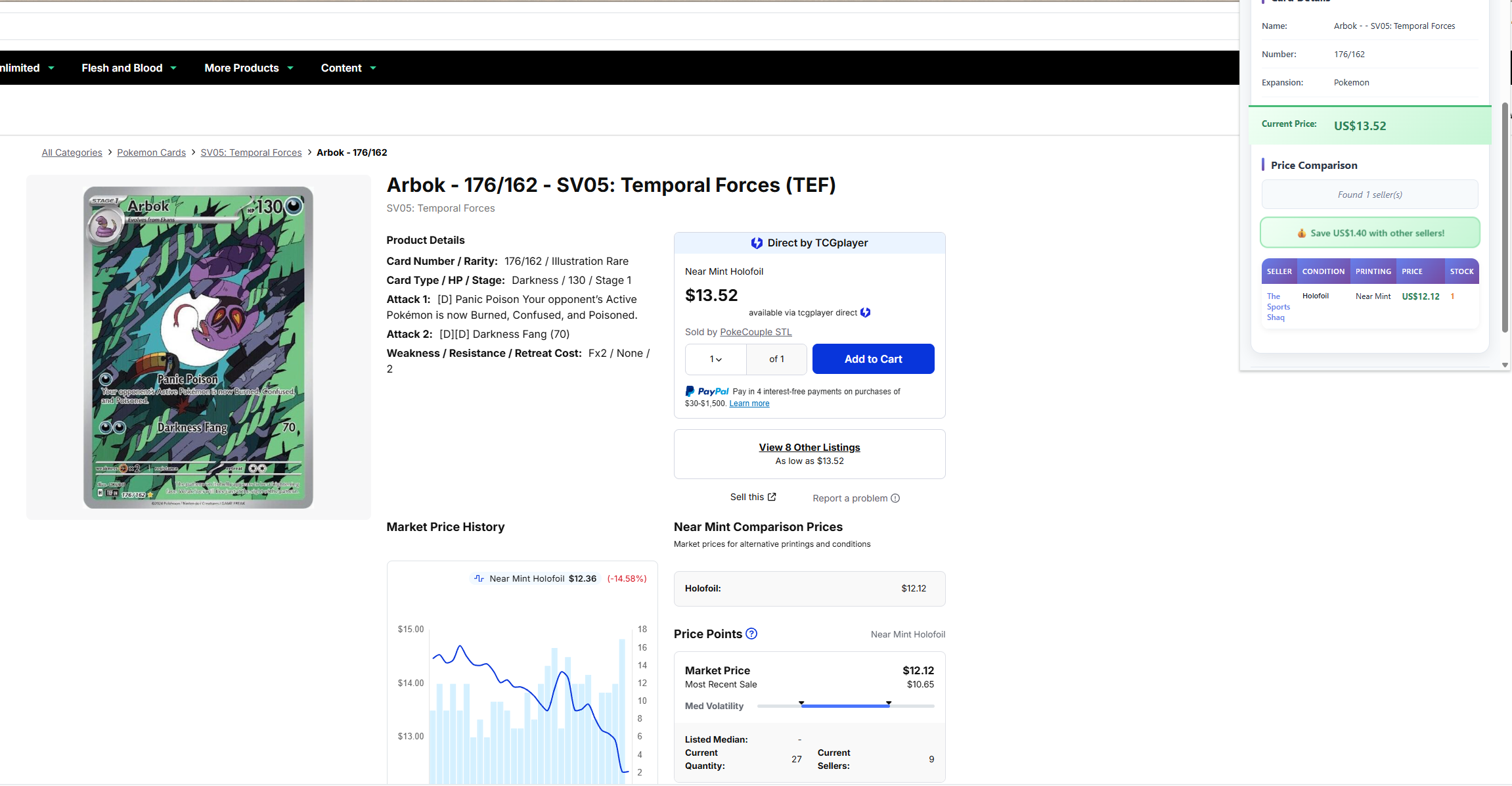Image resolution: width=1512 pixels, height=786 pixels.
Task: Expand the More Products dropdown arrow
Action: pyautogui.click(x=290, y=68)
